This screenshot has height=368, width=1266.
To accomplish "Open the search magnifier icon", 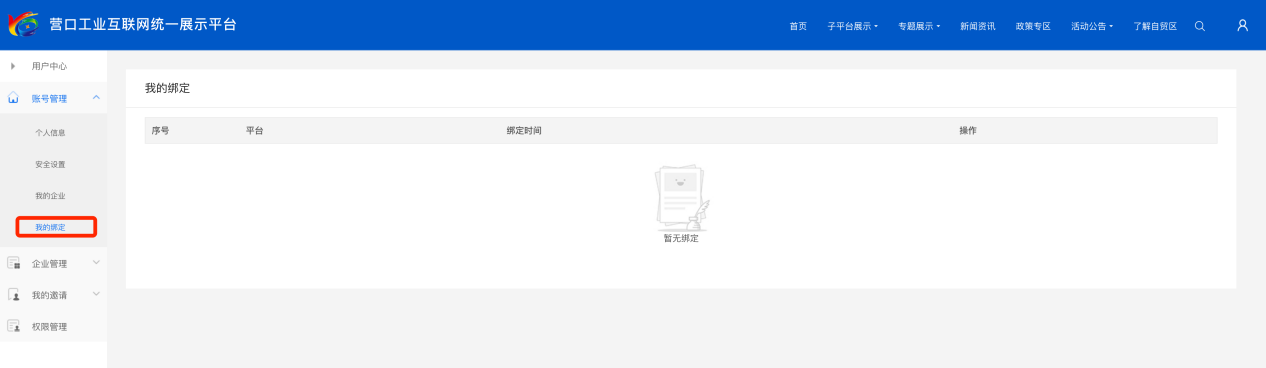I will tap(1200, 26).
